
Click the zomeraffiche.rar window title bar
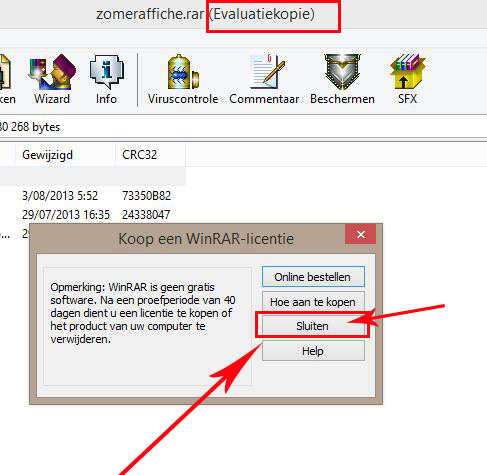point(205,14)
